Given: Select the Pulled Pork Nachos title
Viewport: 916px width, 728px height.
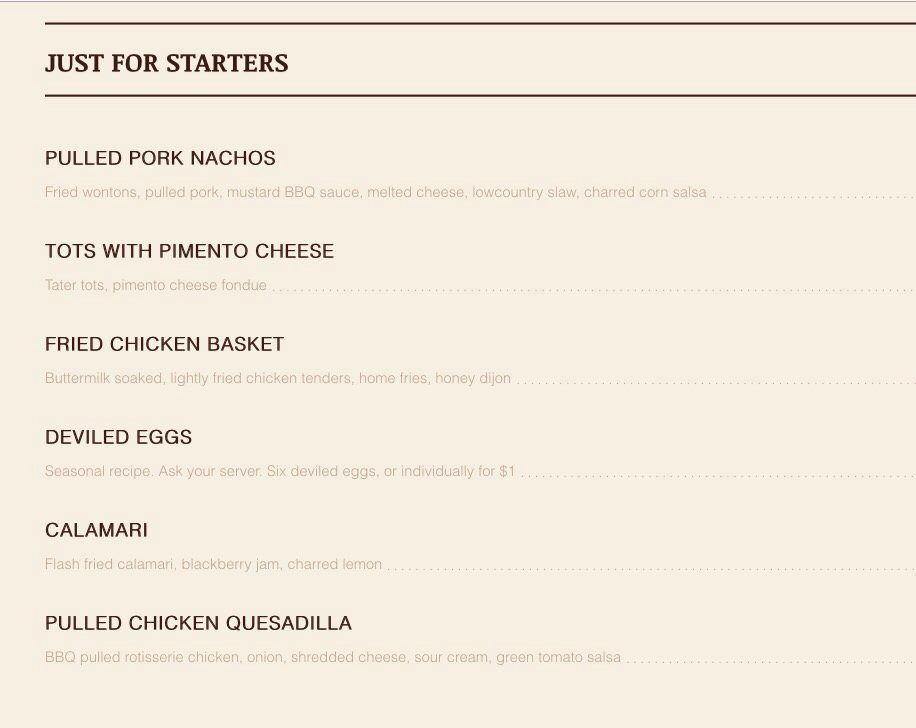Looking at the screenshot, I should [x=160, y=158].
